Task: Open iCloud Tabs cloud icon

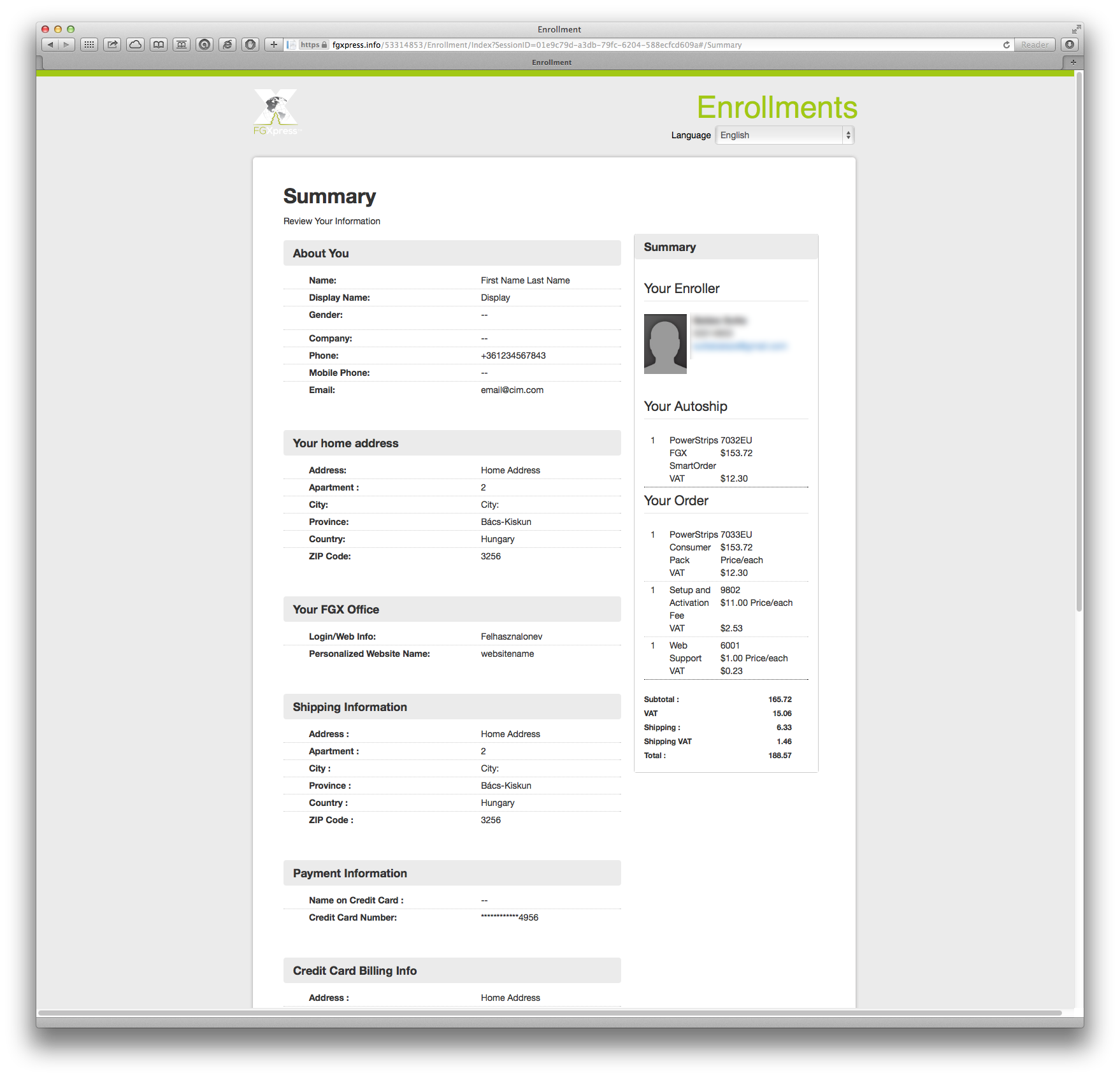Action: coord(135,45)
